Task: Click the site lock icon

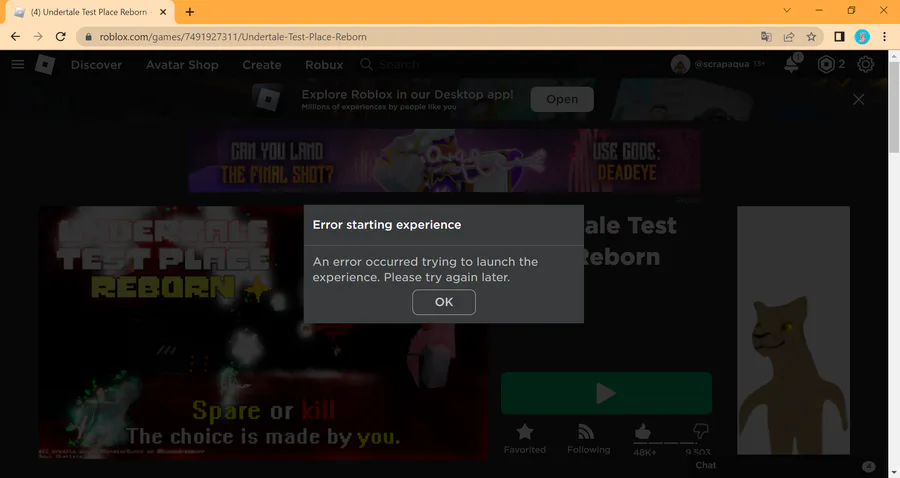Action: tap(88, 37)
